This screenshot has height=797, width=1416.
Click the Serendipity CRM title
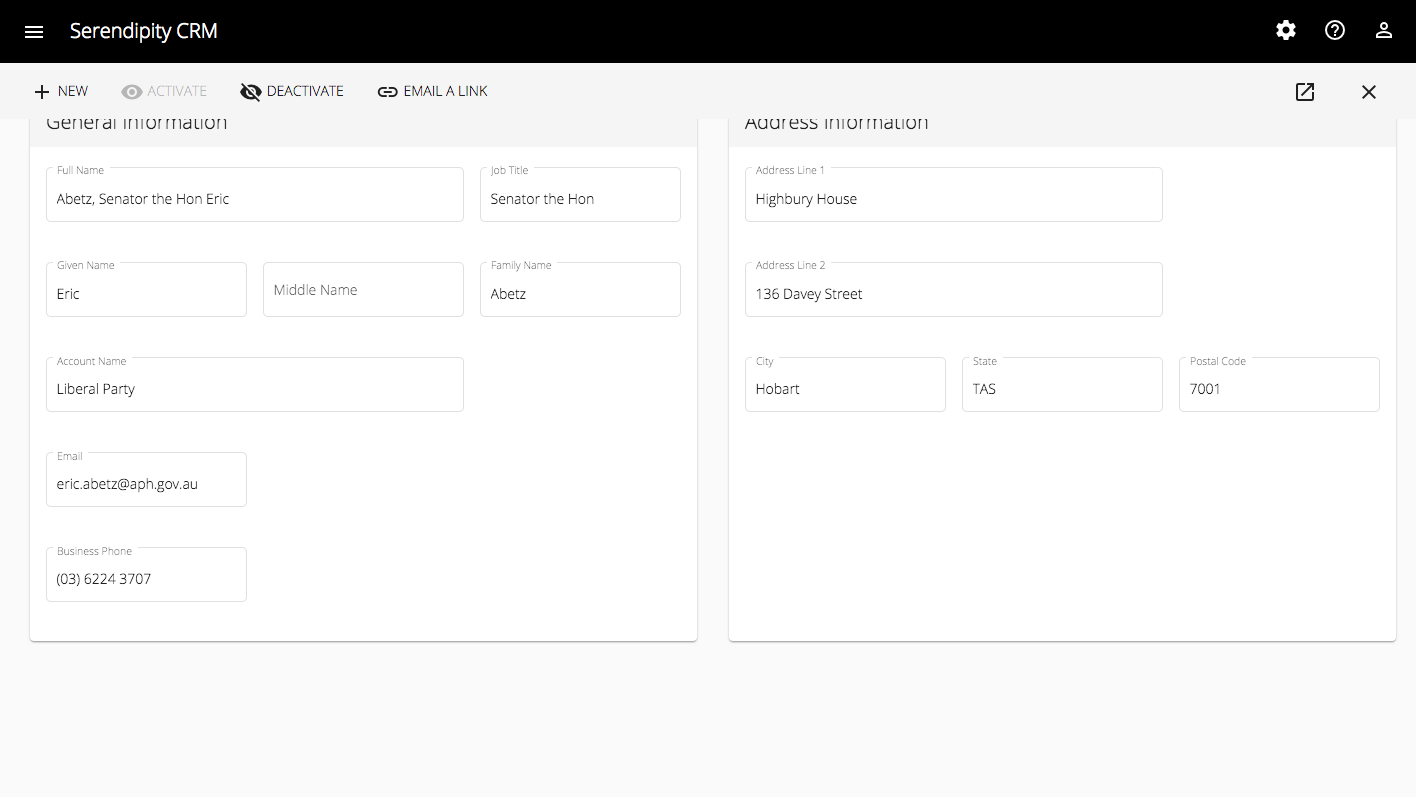143,31
